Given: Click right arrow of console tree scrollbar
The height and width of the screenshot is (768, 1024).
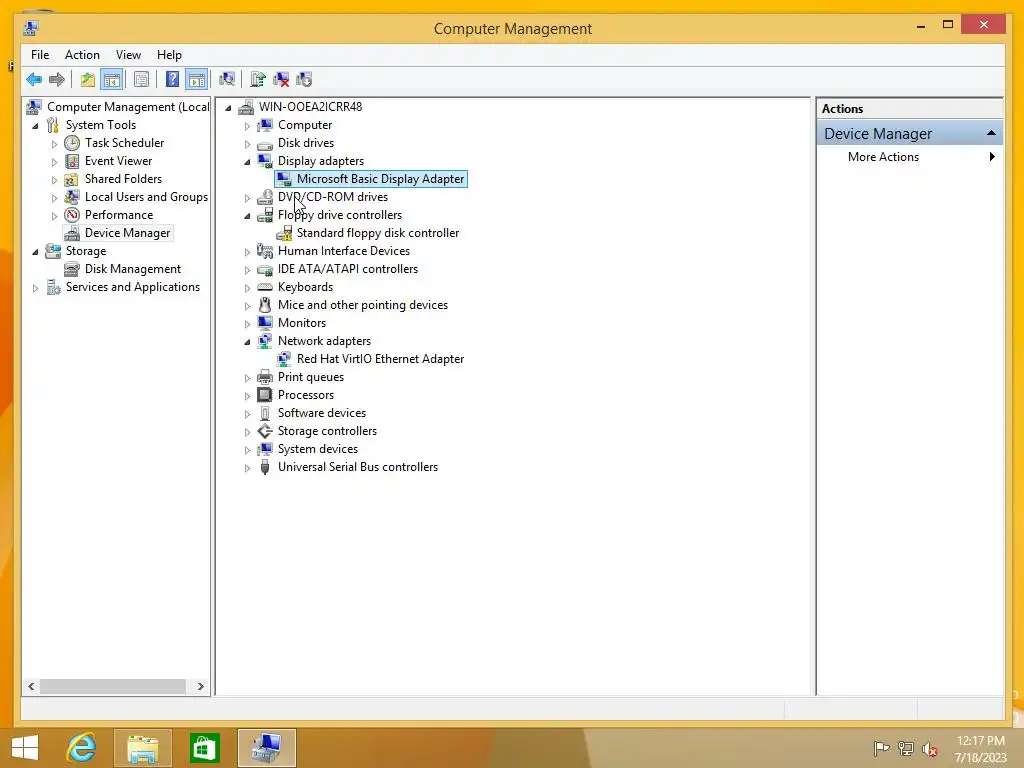Looking at the screenshot, I should point(200,686).
